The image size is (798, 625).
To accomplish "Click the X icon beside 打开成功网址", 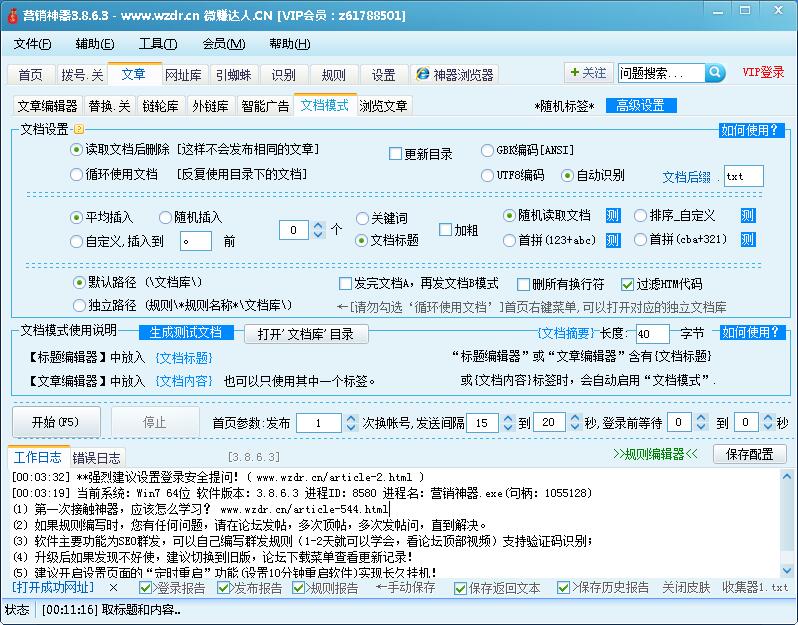I will [x=114, y=588].
